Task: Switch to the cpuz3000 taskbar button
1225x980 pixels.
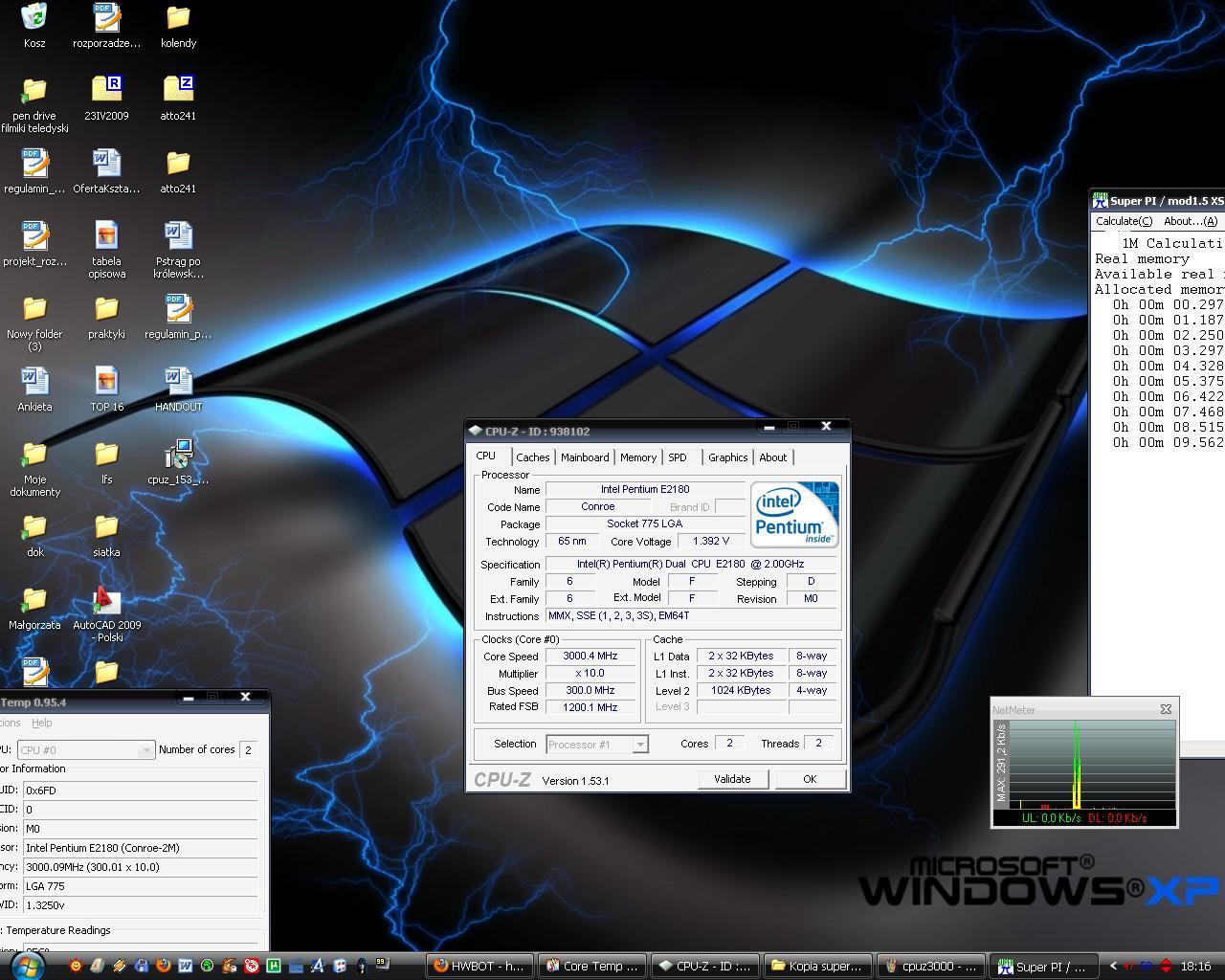Action: (x=932, y=967)
